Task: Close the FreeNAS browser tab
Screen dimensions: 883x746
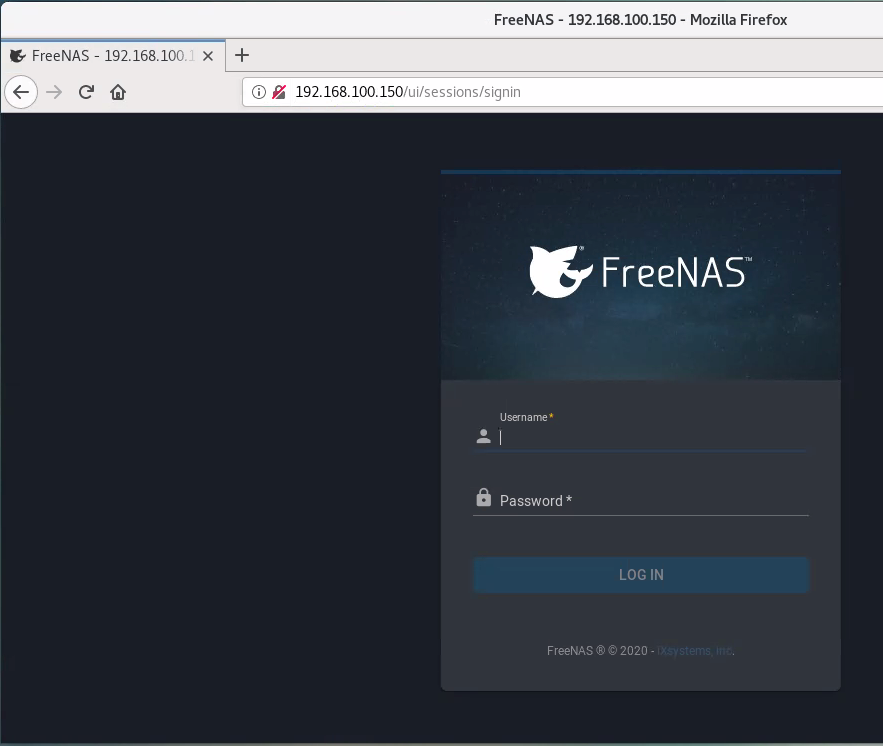Action: pos(208,56)
